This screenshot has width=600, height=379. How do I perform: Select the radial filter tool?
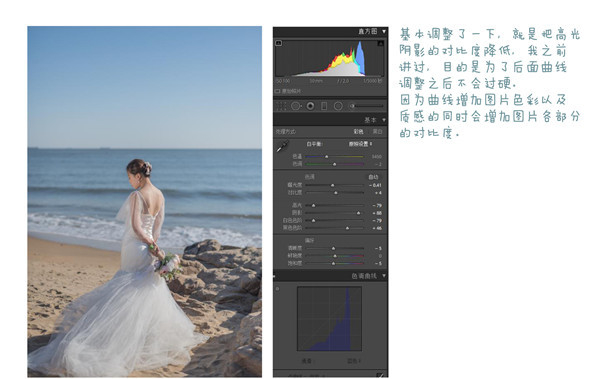point(338,106)
